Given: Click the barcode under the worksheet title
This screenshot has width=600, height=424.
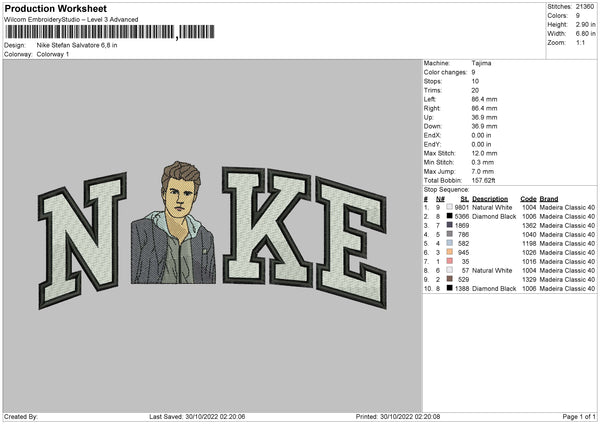Looking at the screenshot, I should 110,32.
